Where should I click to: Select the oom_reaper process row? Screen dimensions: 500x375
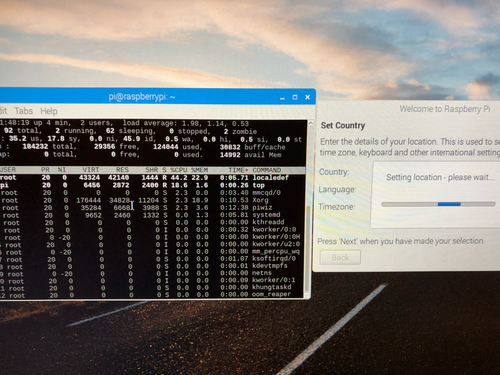click(153, 295)
